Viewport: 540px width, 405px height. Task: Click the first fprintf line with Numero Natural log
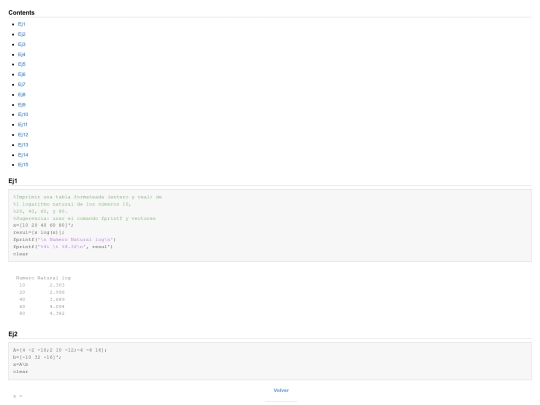tap(64, 239)
